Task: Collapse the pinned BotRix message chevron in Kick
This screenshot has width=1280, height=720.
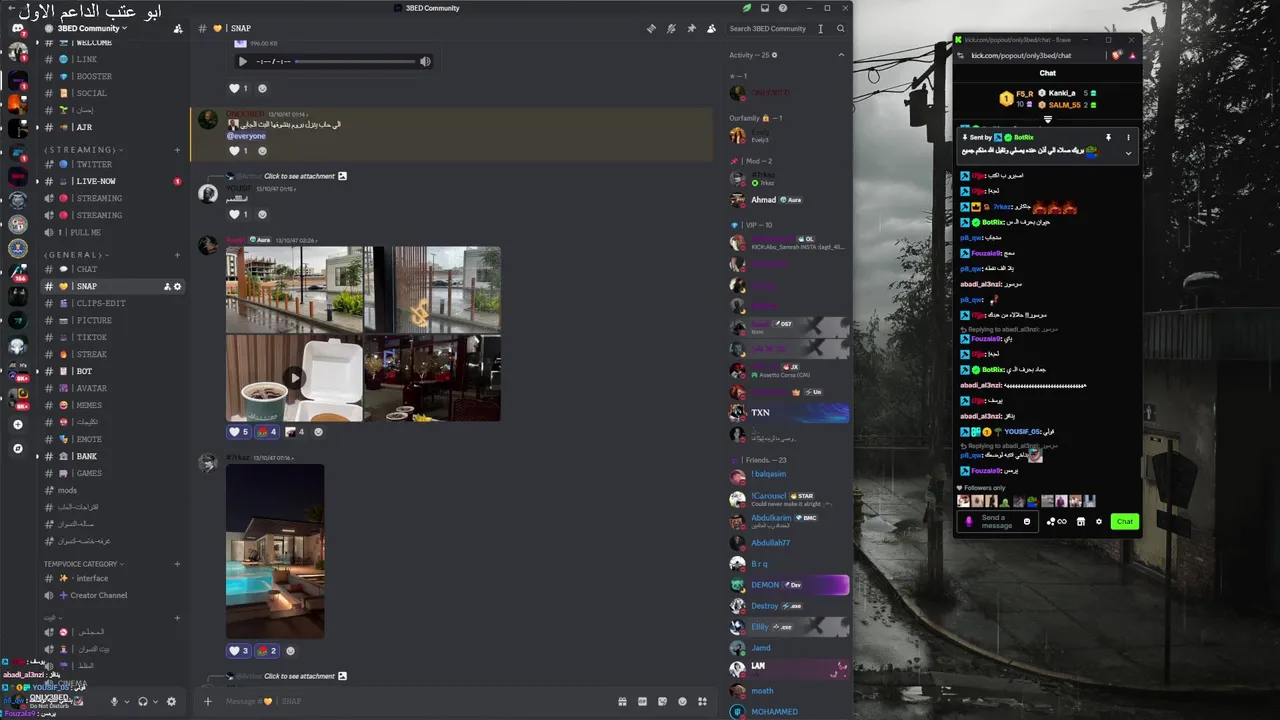Action: [x=1128, y=153]
